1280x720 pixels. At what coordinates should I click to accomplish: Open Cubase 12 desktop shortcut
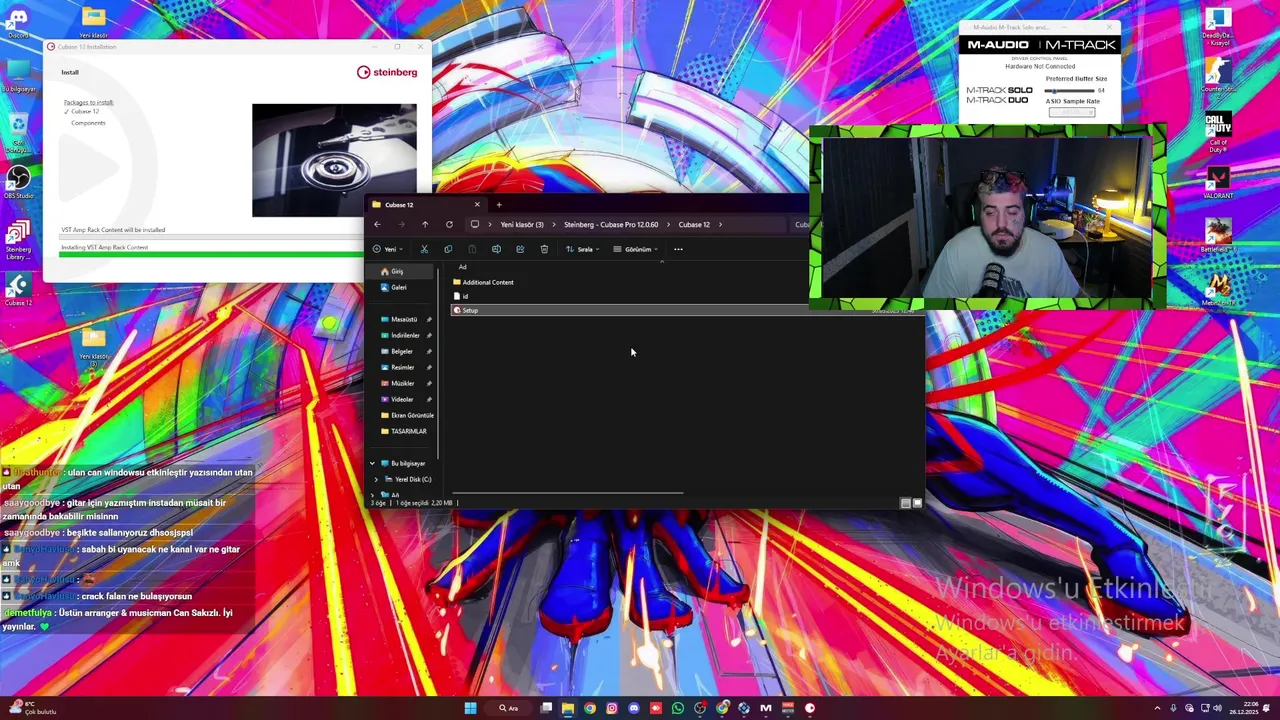point(18,291)
